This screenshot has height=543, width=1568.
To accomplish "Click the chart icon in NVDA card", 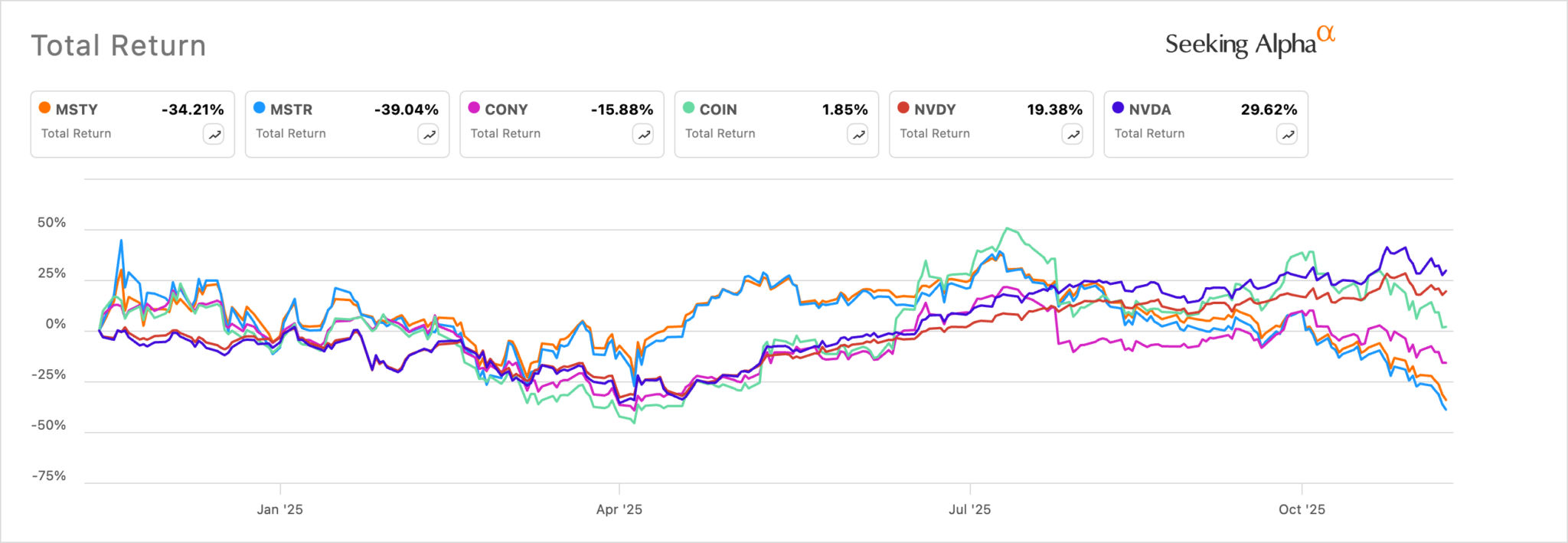I will [1288, 135].
